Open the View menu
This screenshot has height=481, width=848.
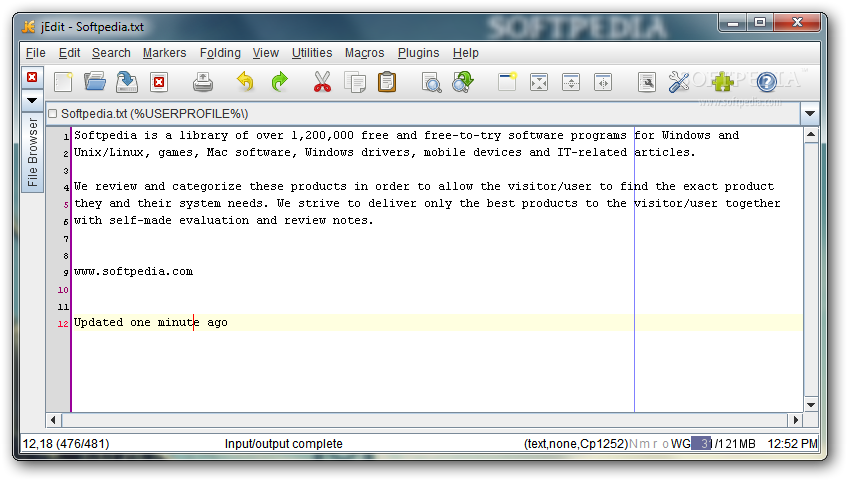266,53
